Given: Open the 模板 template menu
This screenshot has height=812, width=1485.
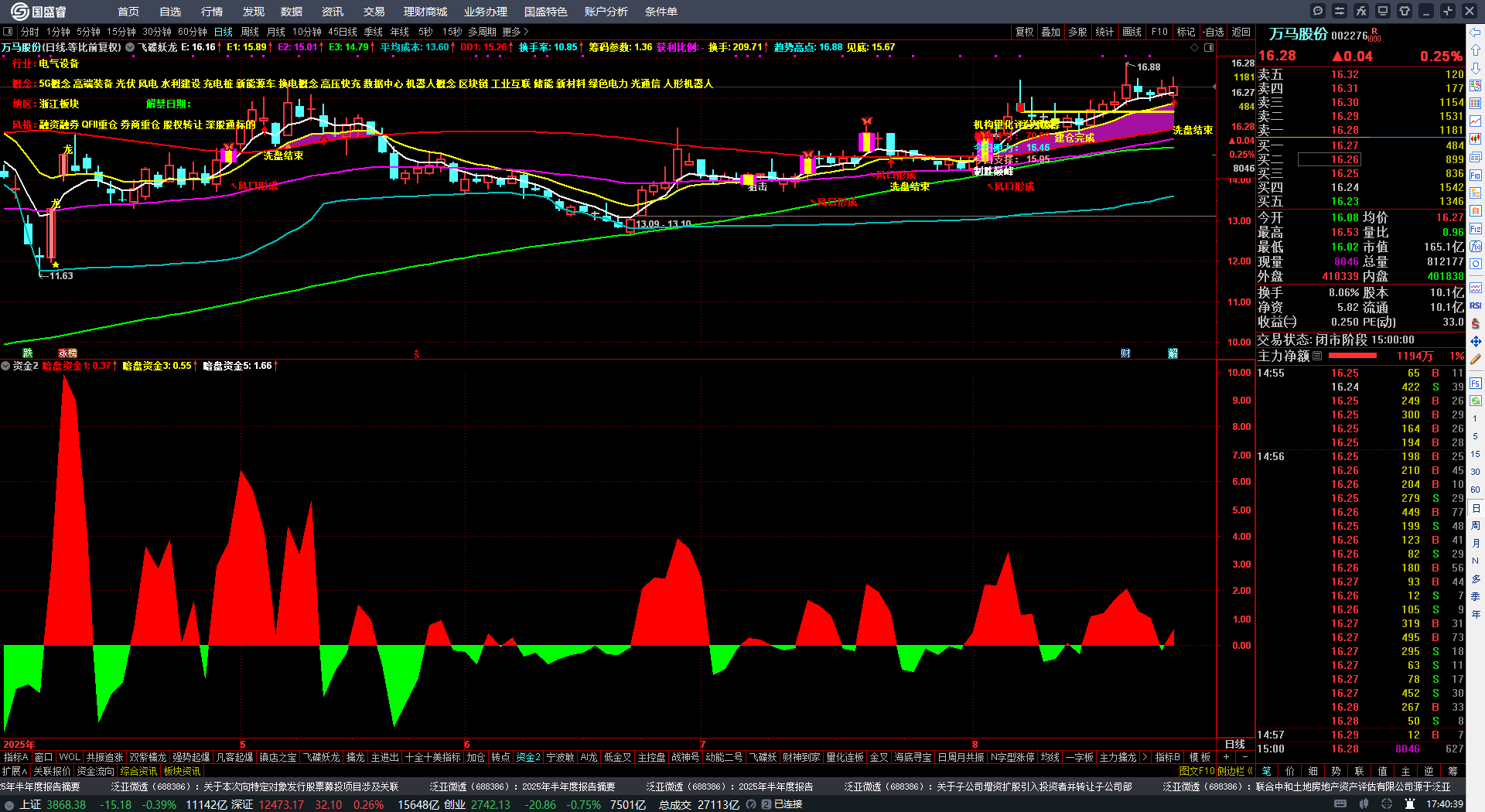Looking at the screenshot, I should pos(1200,757).
